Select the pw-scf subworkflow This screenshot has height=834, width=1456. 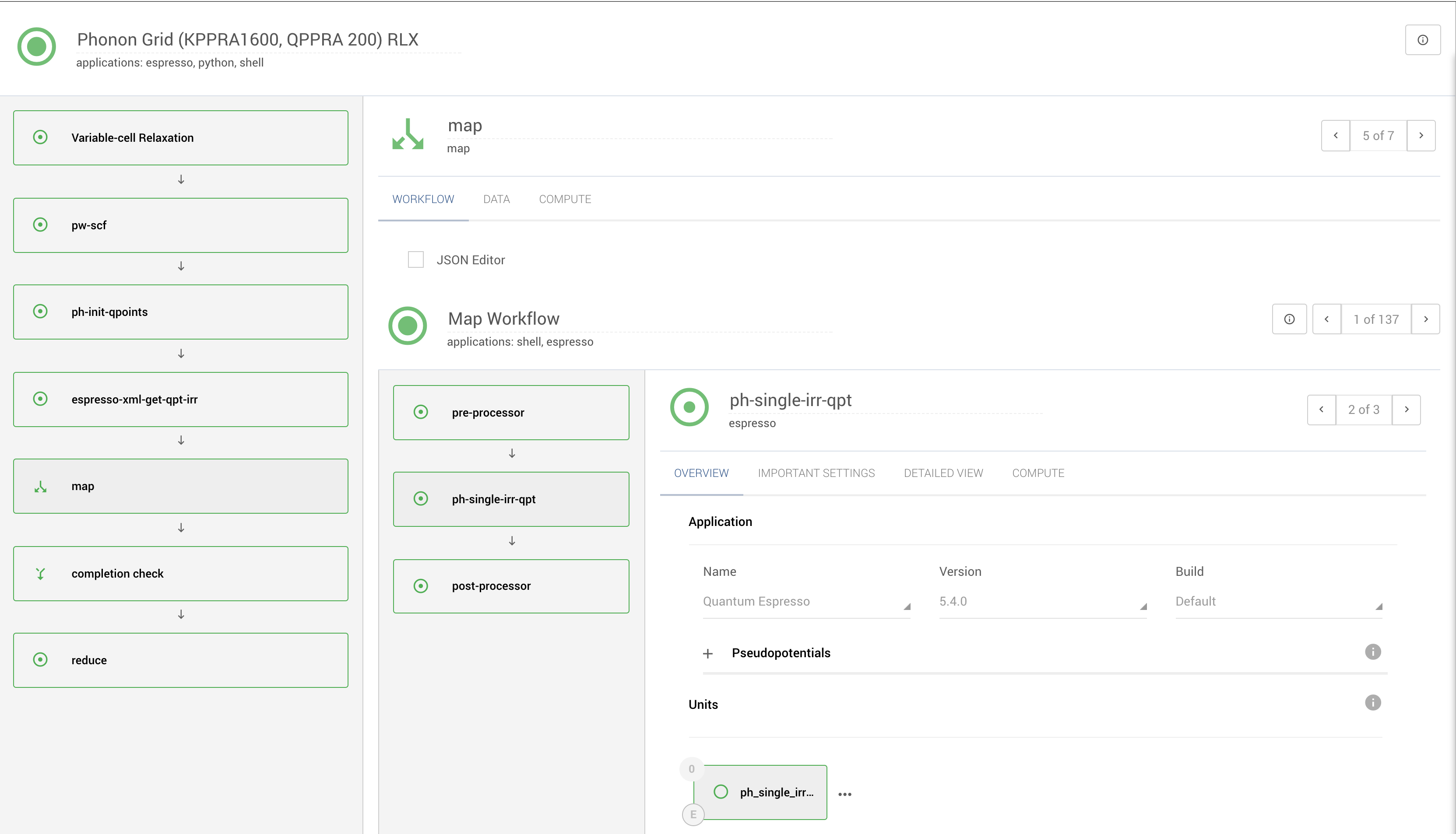[x=180, y=225]
